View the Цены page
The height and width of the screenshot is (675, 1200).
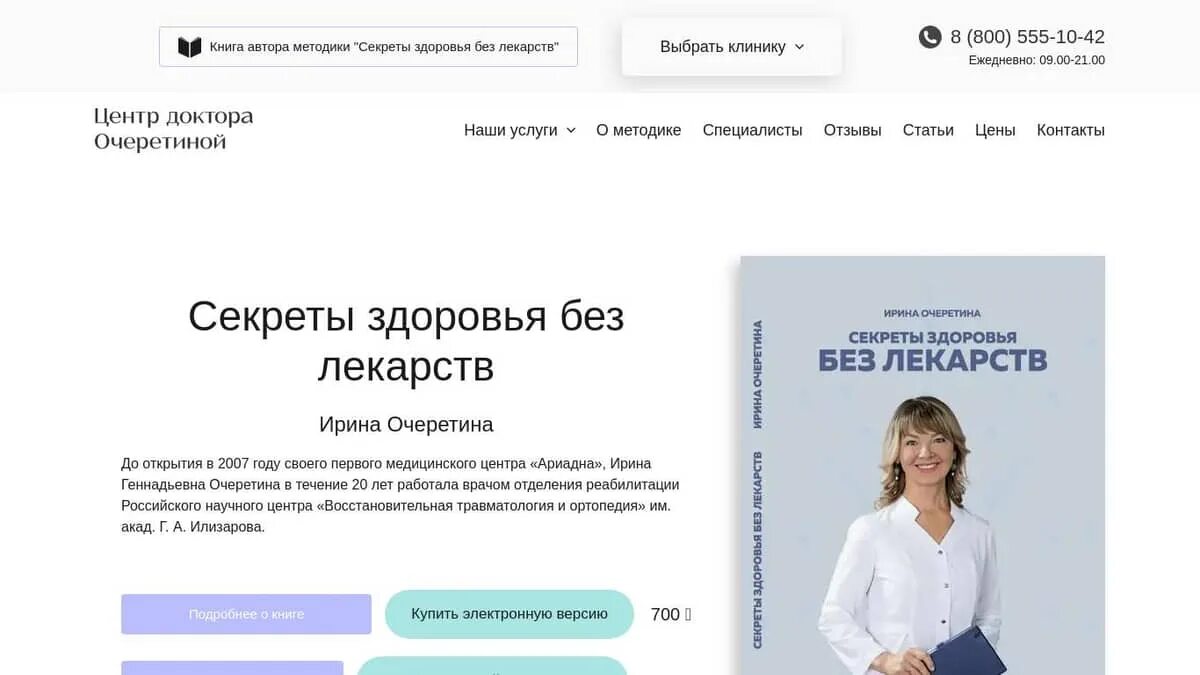pos(995,130)
